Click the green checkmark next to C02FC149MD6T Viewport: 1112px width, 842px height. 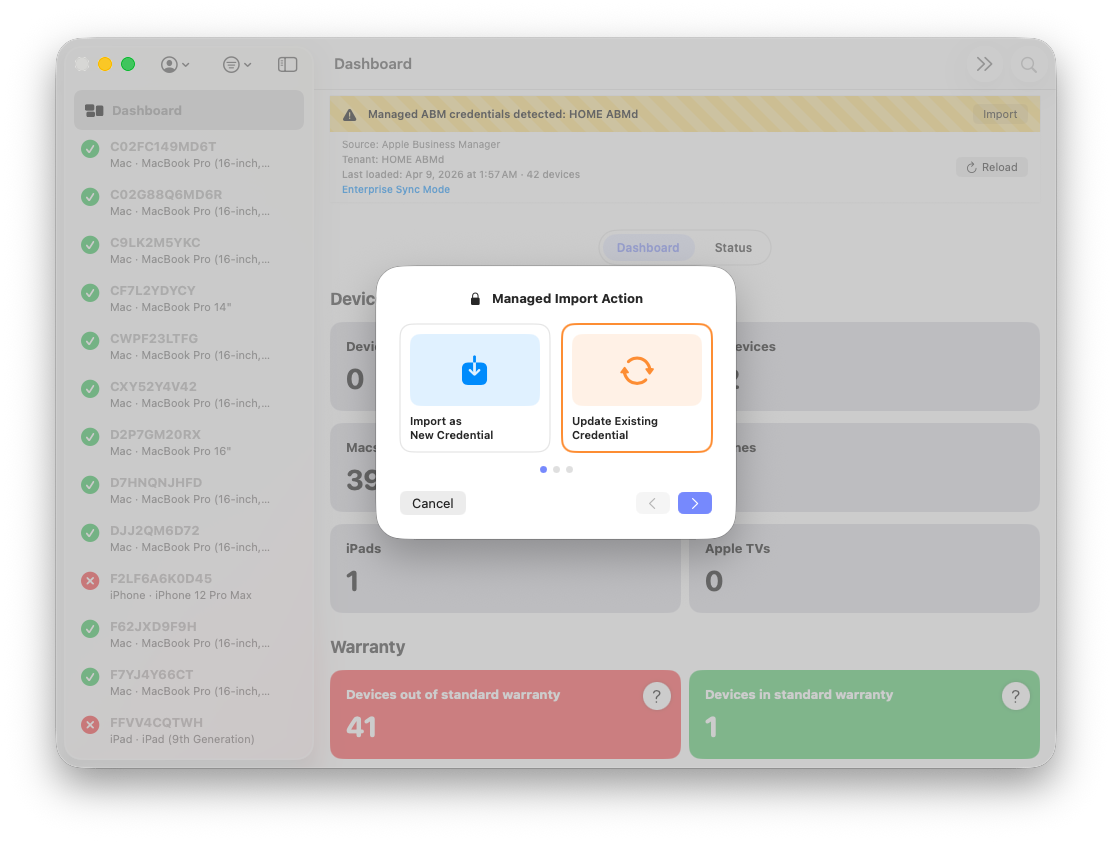[90, 148]
